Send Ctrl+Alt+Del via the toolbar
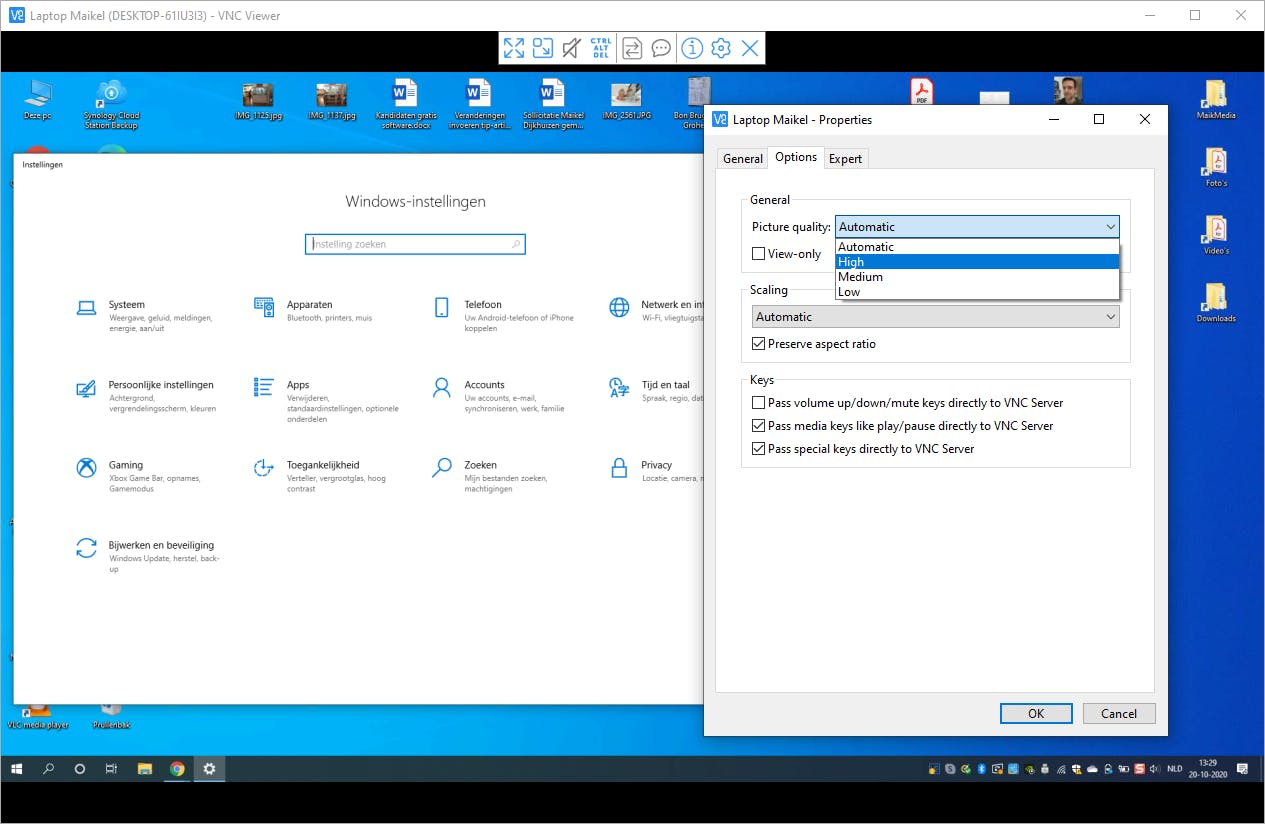1265x824 pixels. point(601,48)
